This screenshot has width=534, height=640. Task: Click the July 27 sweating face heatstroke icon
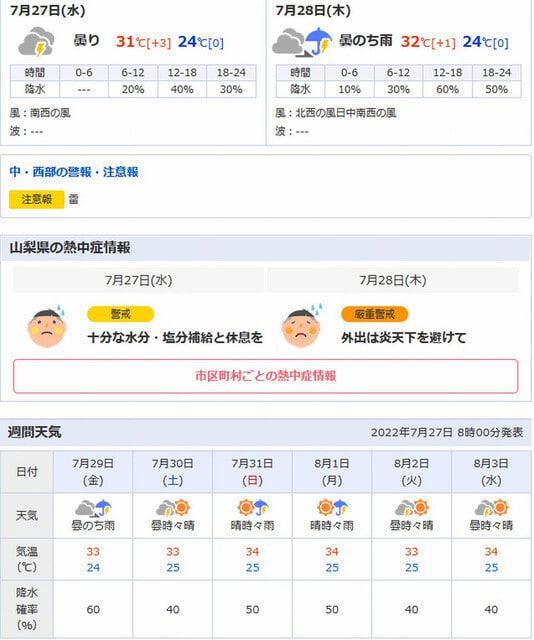(x=47, y=326)
